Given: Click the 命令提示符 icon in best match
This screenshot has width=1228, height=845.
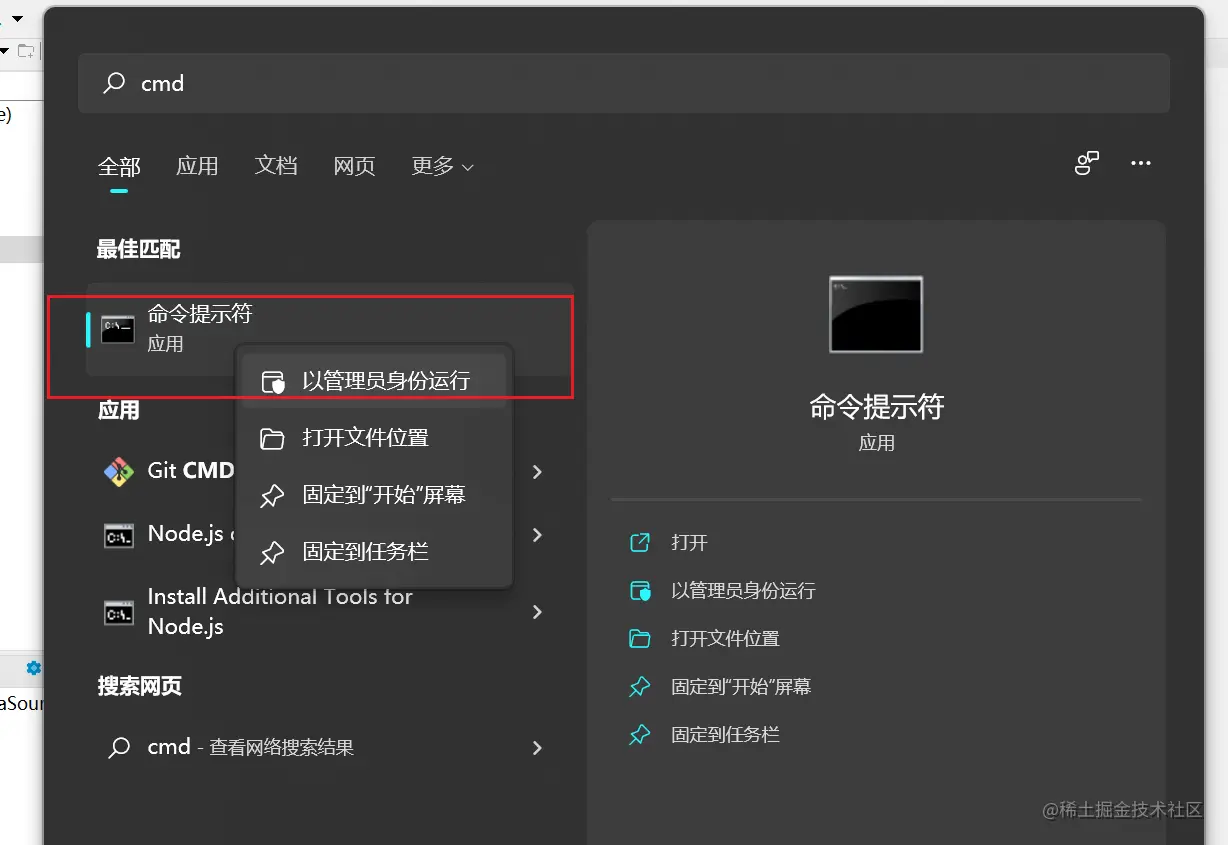Looking at the screenshot, I should coord(118,329).
